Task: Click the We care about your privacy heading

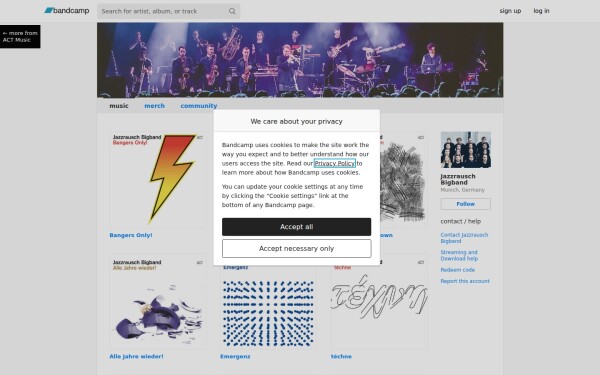Action: pos(296,121)
